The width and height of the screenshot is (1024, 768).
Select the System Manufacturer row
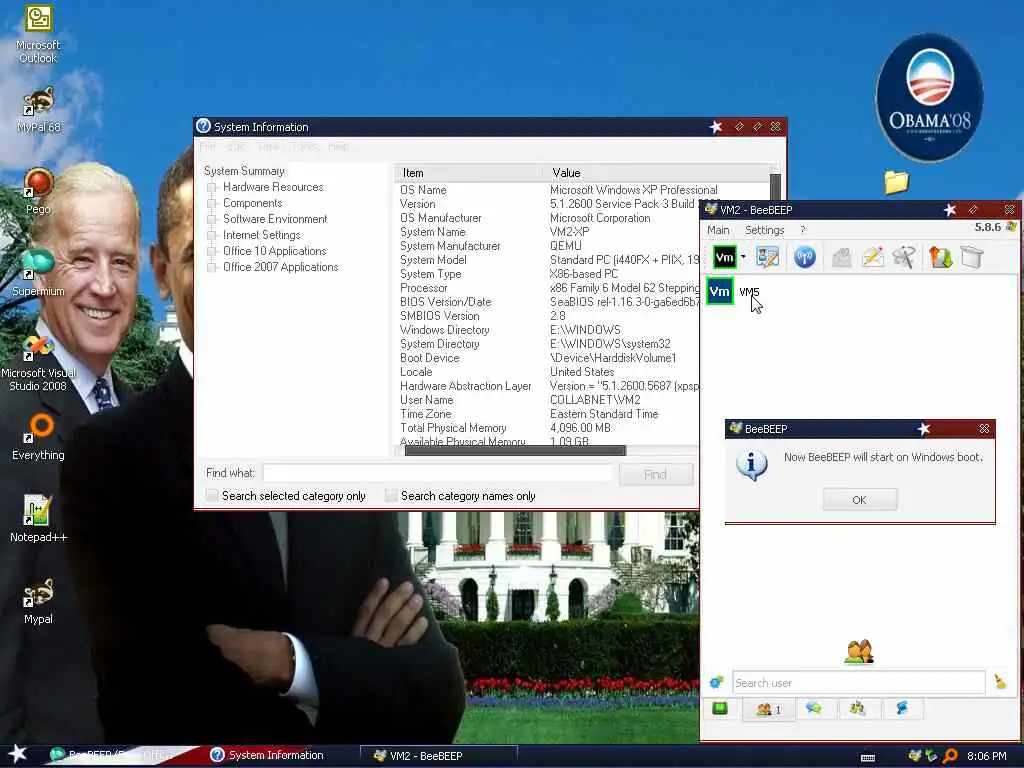click(490, 246)
